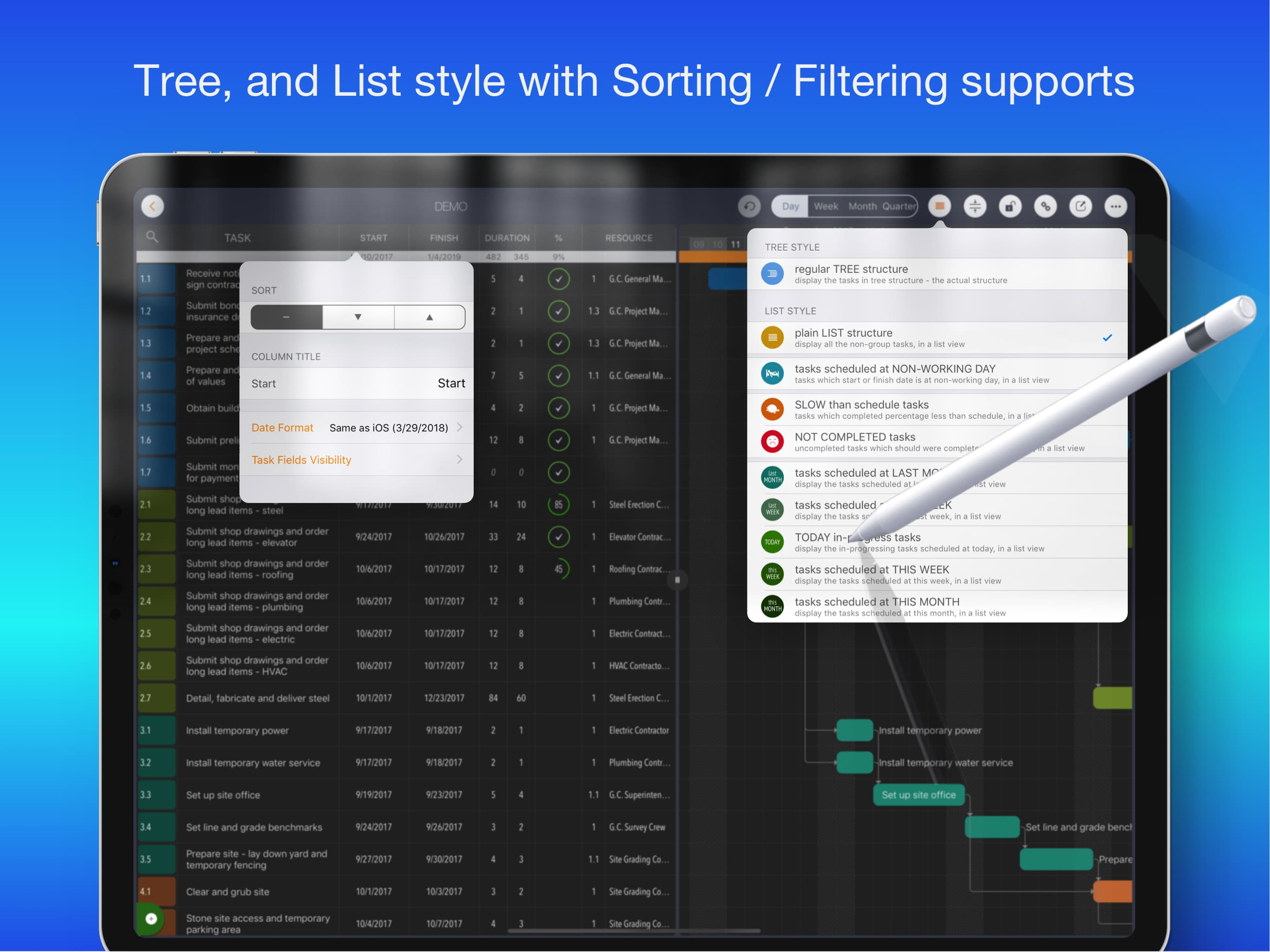Image resolution: width=1270 pixels, height=952 pixels.
Task: Click the Set up site office bar
Action: tap(919, 795)
